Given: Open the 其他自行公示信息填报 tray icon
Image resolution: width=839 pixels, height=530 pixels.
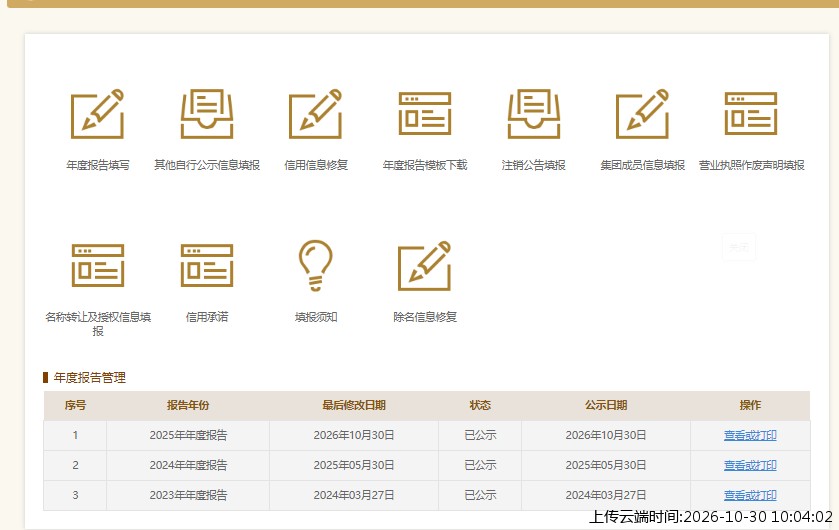Looking at the screenshot, I should [207, 113].
